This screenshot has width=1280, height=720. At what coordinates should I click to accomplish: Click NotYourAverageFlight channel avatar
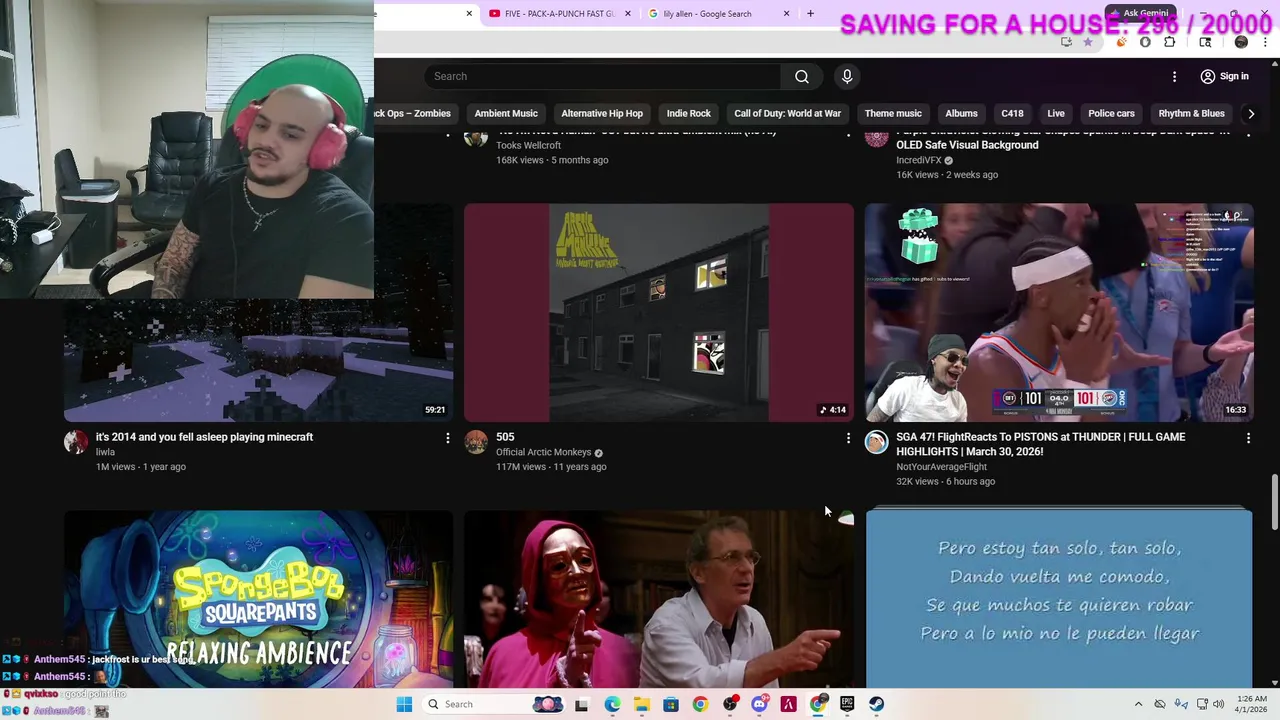pos(877,442)
